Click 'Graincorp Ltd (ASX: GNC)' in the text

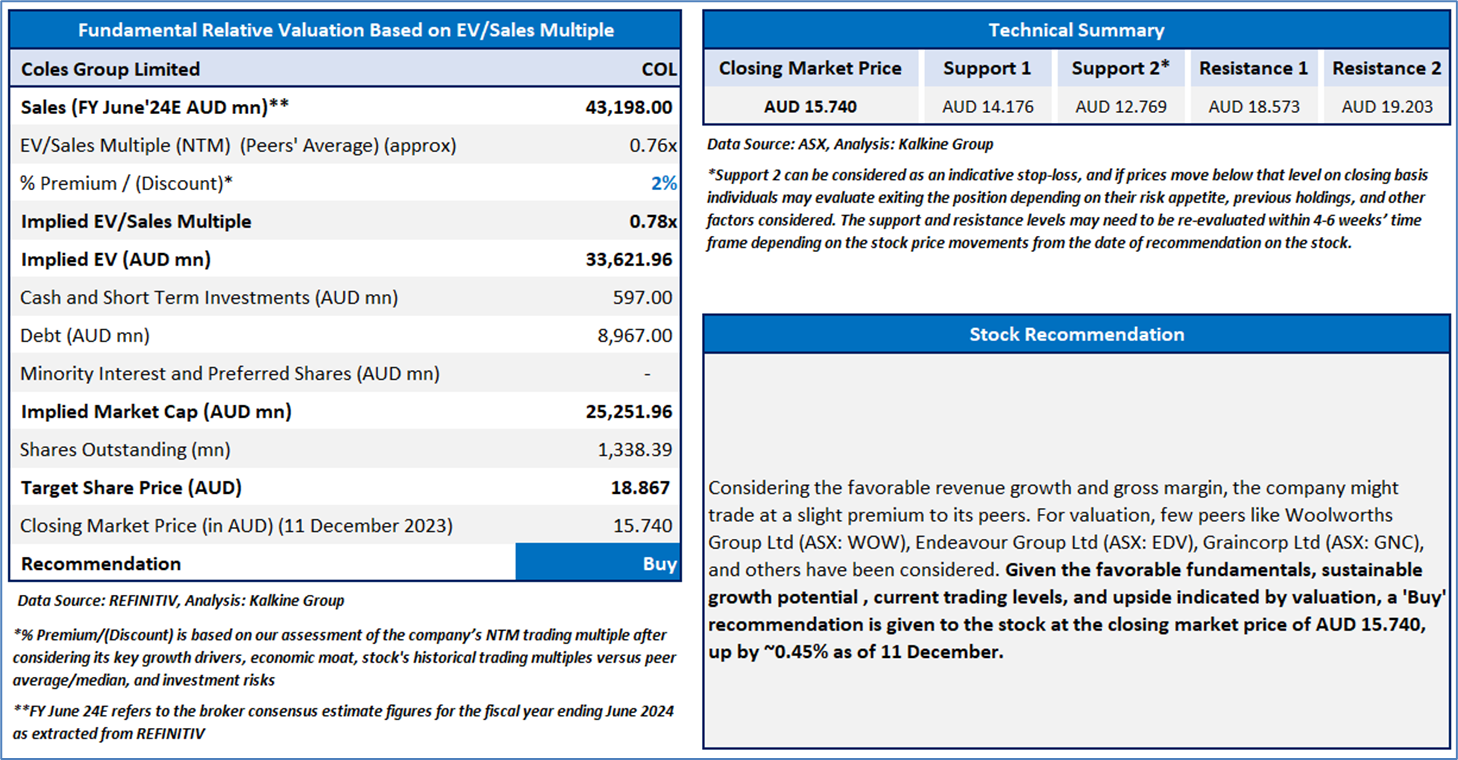pyautogui.click(x=1311, y=542)
